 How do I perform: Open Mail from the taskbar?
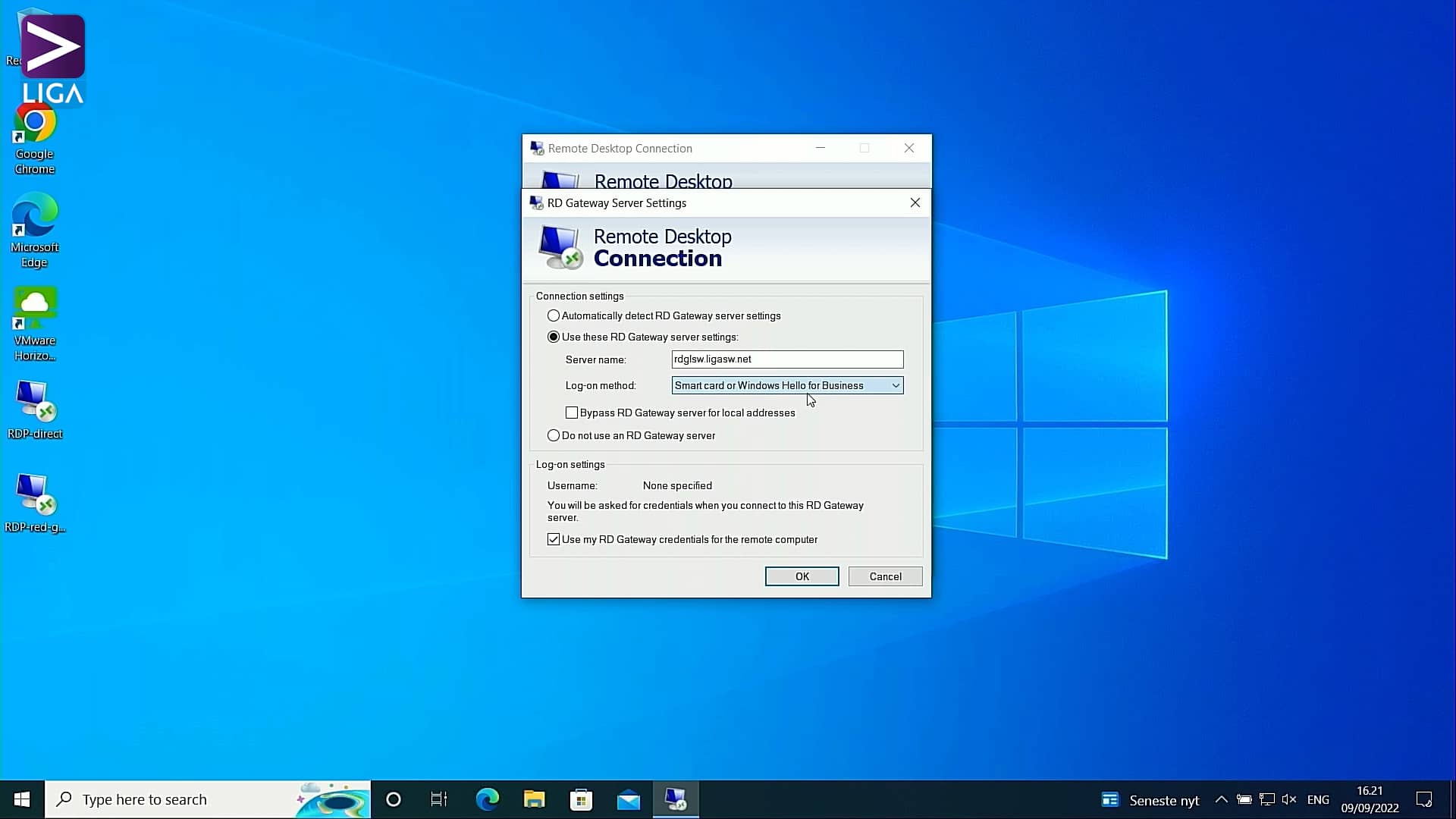629,799
